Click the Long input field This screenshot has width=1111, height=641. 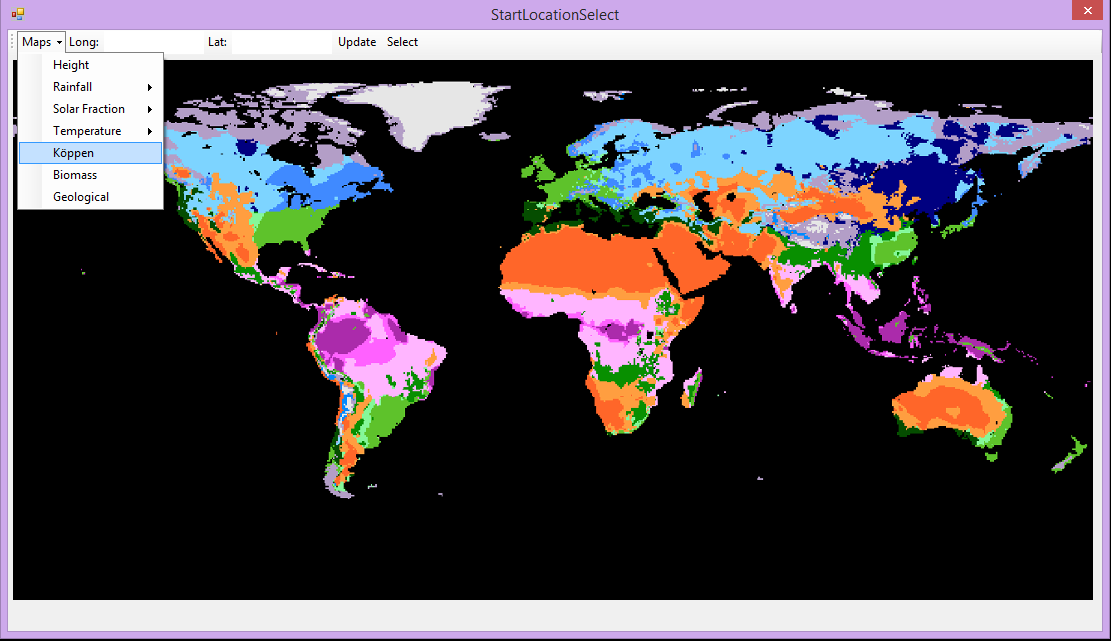coord(152,42)
